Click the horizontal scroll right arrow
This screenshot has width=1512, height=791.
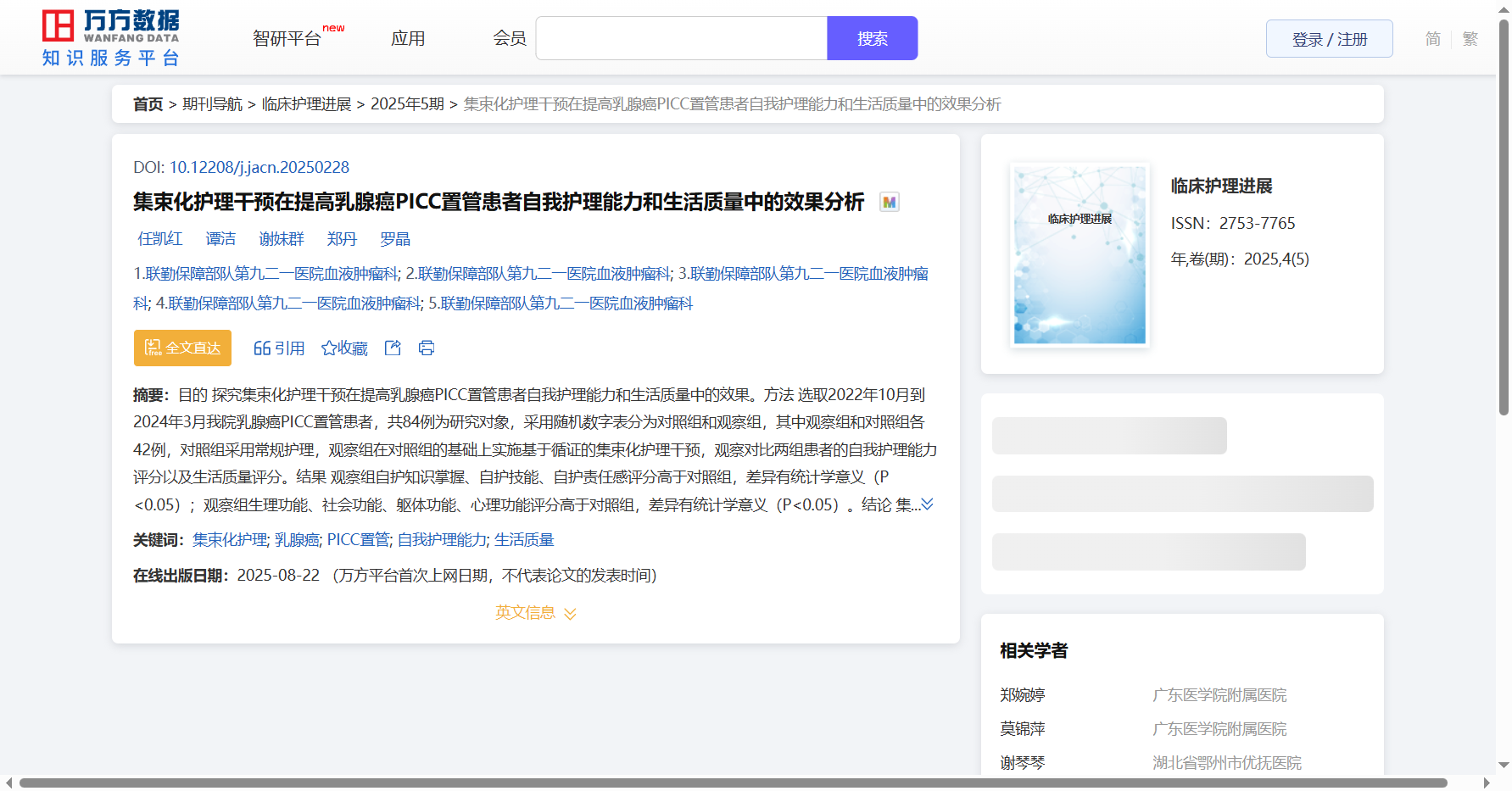[1487, 783]
